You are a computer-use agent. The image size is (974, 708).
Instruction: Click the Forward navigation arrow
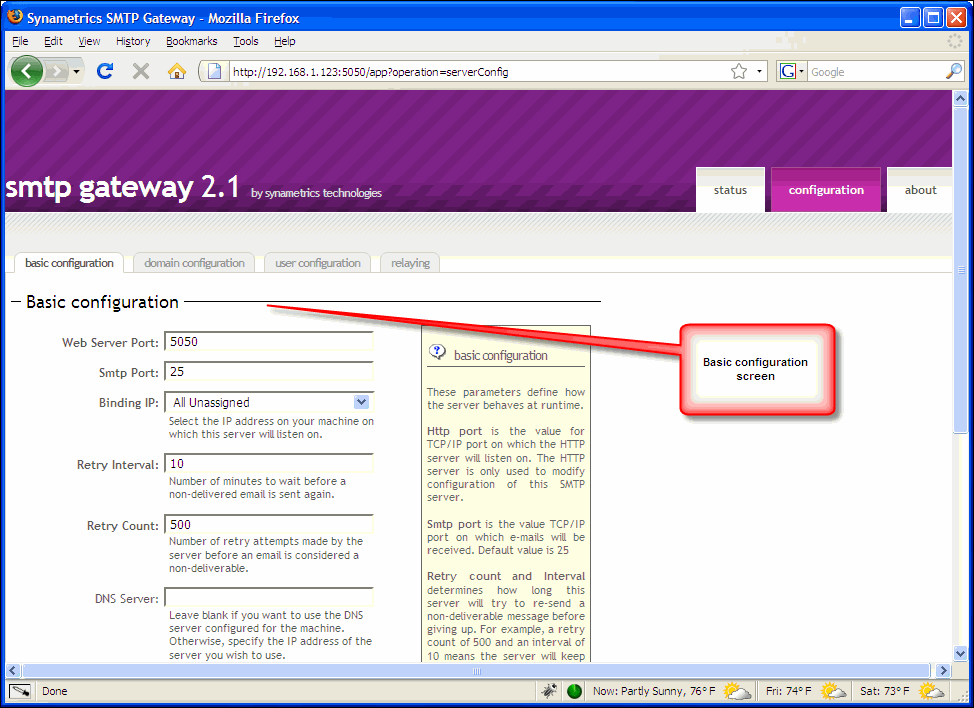pyautogui.click(x=57, y=71)
